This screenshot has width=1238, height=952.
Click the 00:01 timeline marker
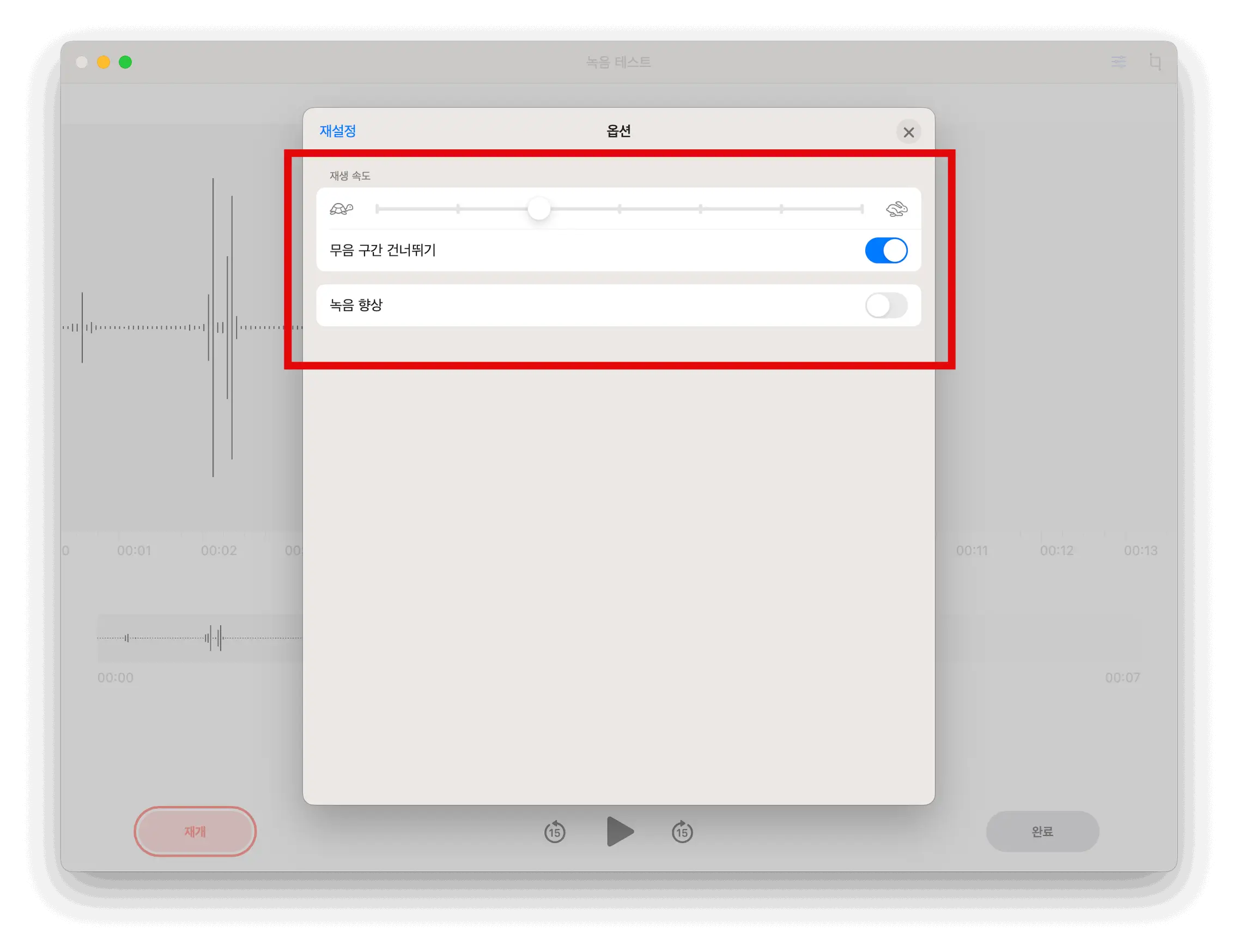pos(134,550)
